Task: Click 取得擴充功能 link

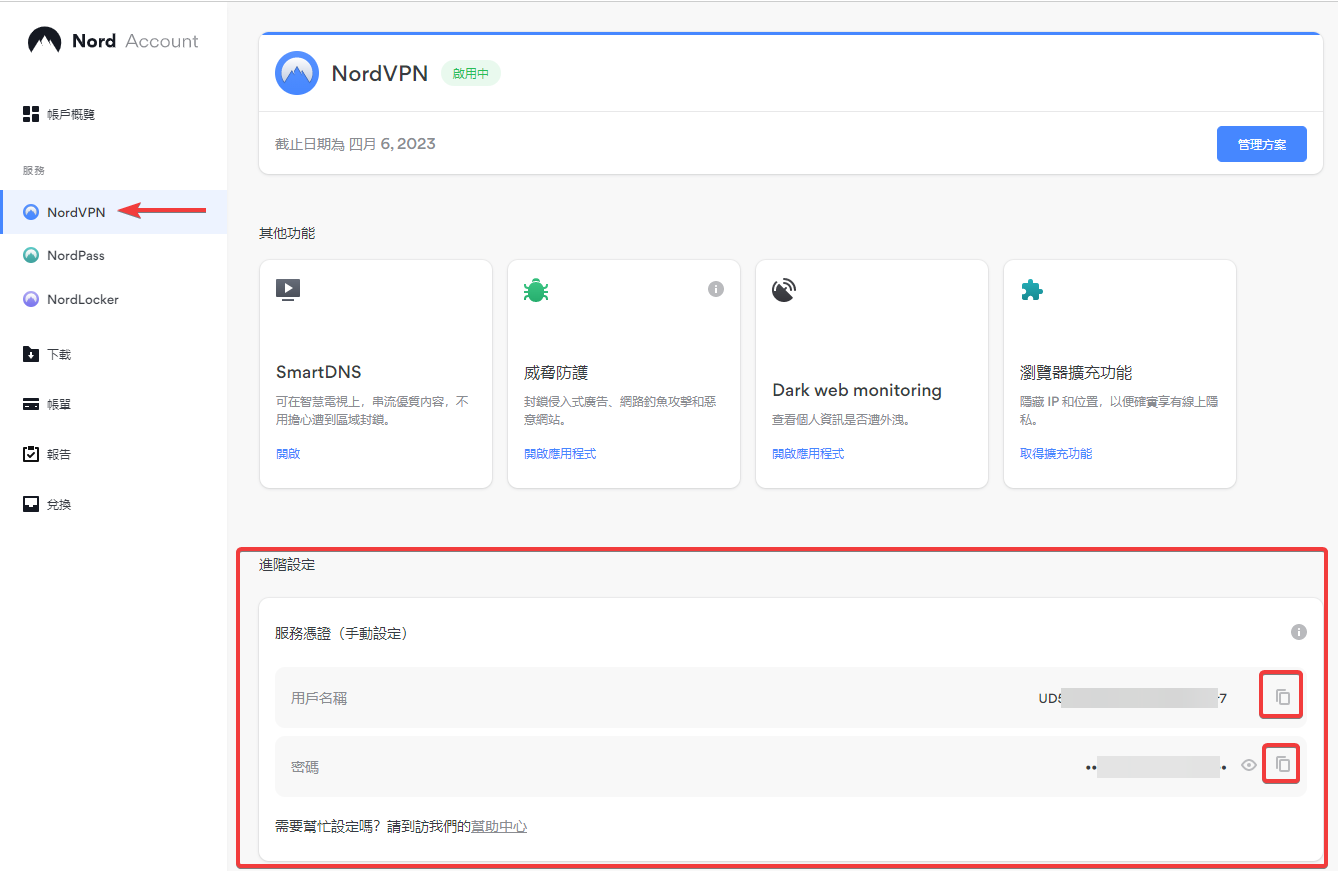Action: (x=1055, y=454)
